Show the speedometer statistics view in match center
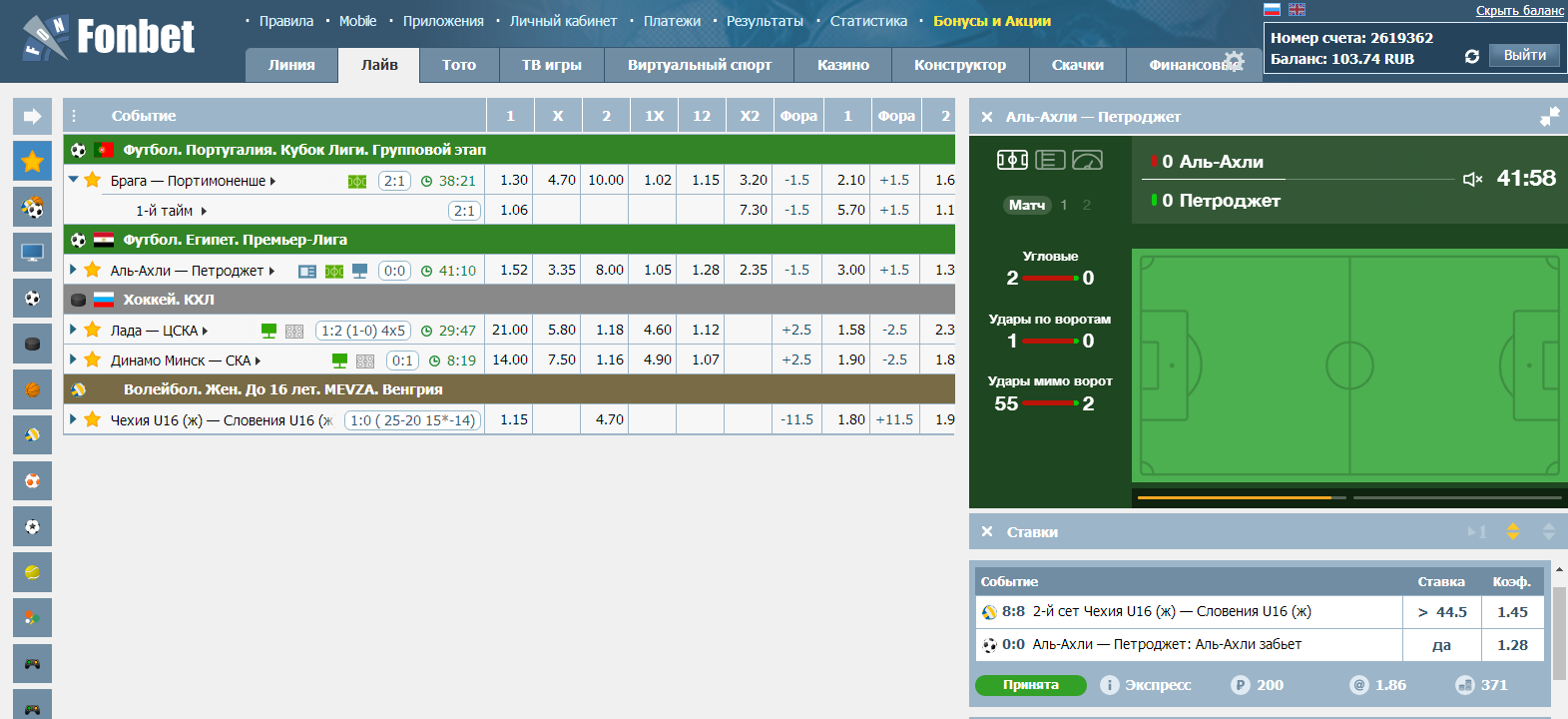The image size is (1568, 719). click(x=1087, y=160)
